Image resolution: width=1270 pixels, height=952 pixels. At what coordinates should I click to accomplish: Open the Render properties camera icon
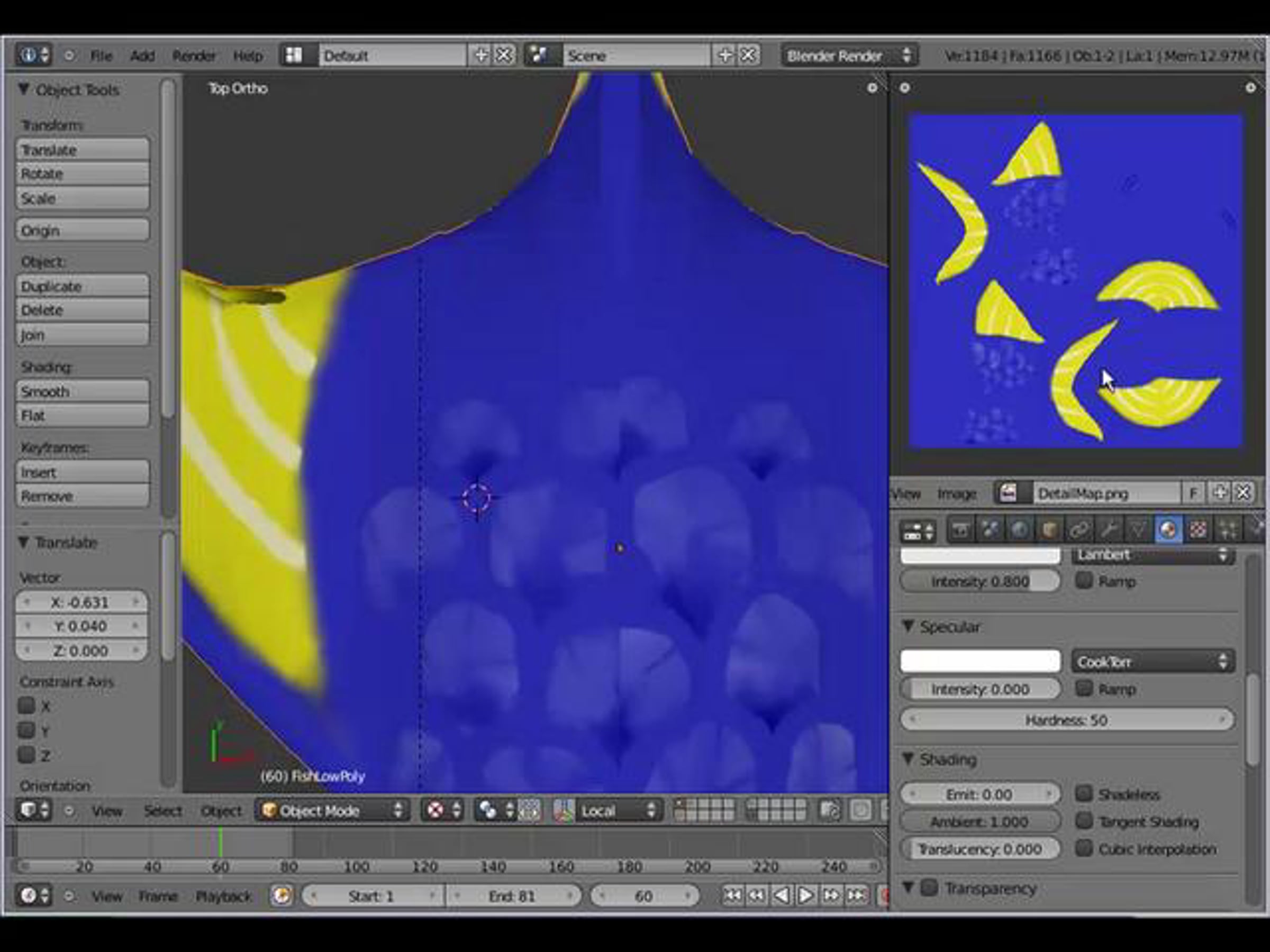coord(960,529)
